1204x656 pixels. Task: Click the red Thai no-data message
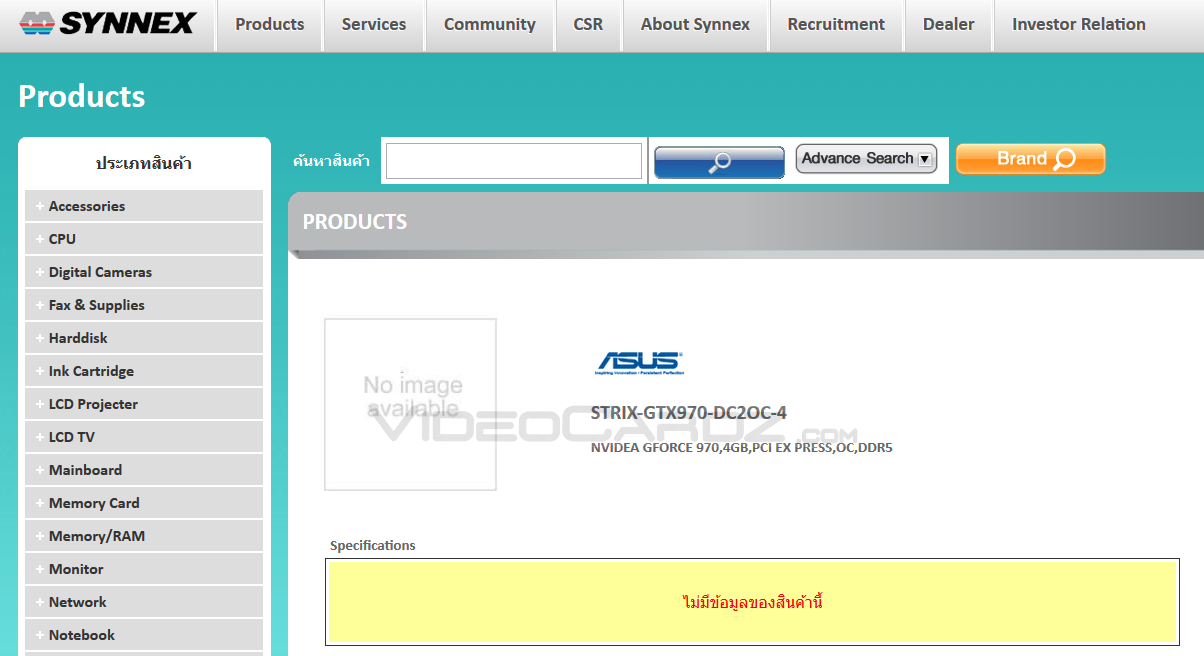pyautogui.click(x=752, y=602)
